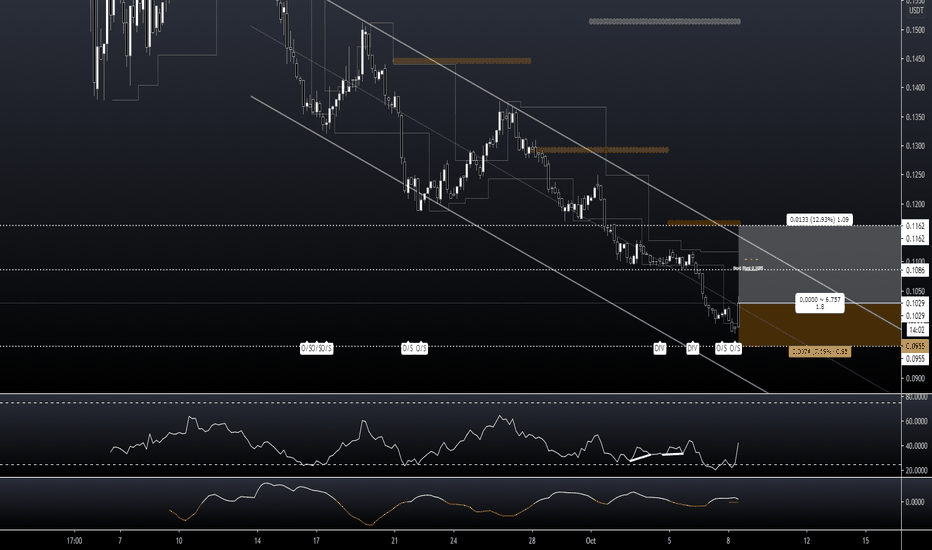The height and width of the screenshot is (550, 932).
Task: Click the 20.0000 level on RSI axis
Action: (916, 470)
